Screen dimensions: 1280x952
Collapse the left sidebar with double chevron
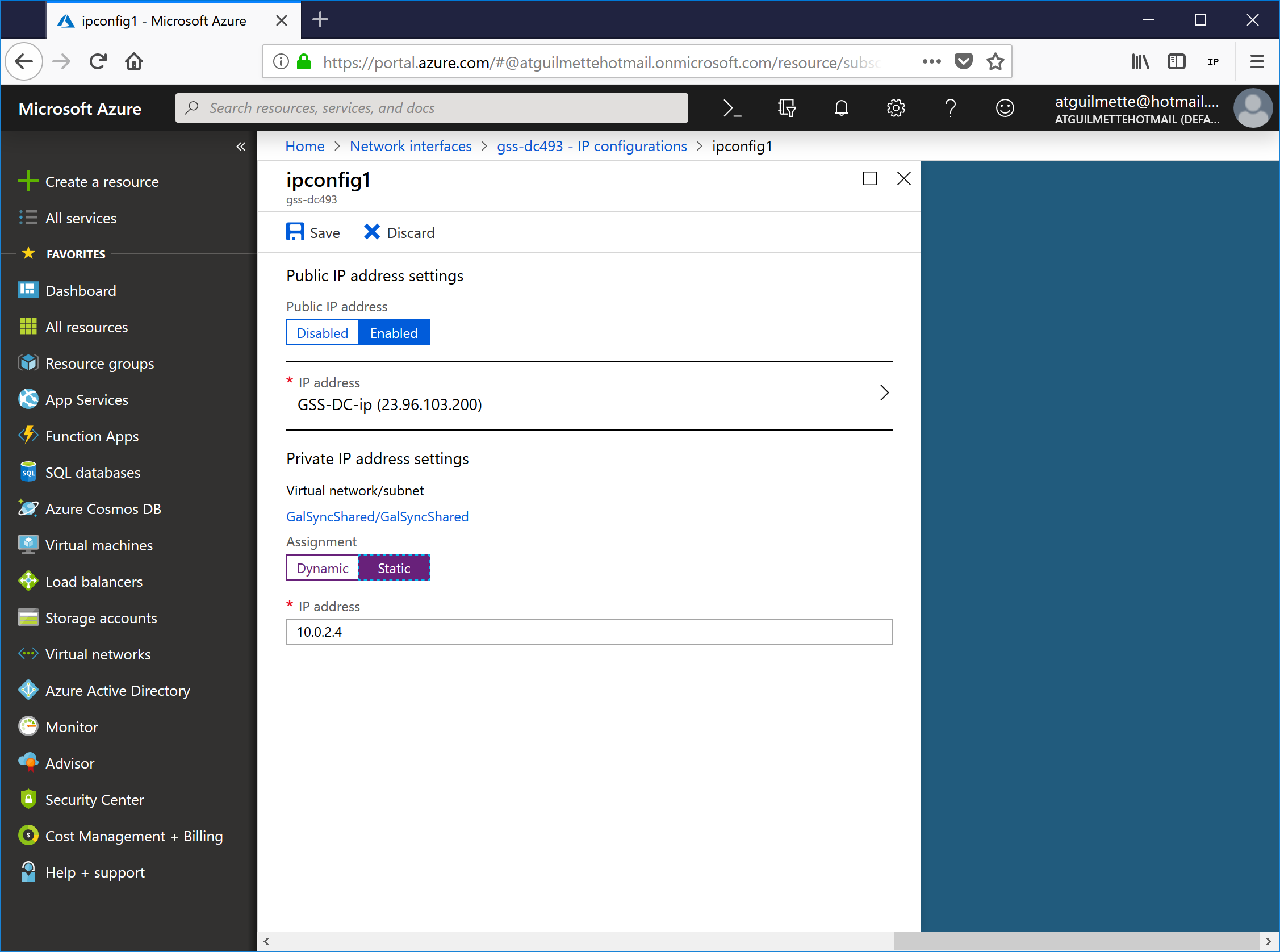[241, 147]
